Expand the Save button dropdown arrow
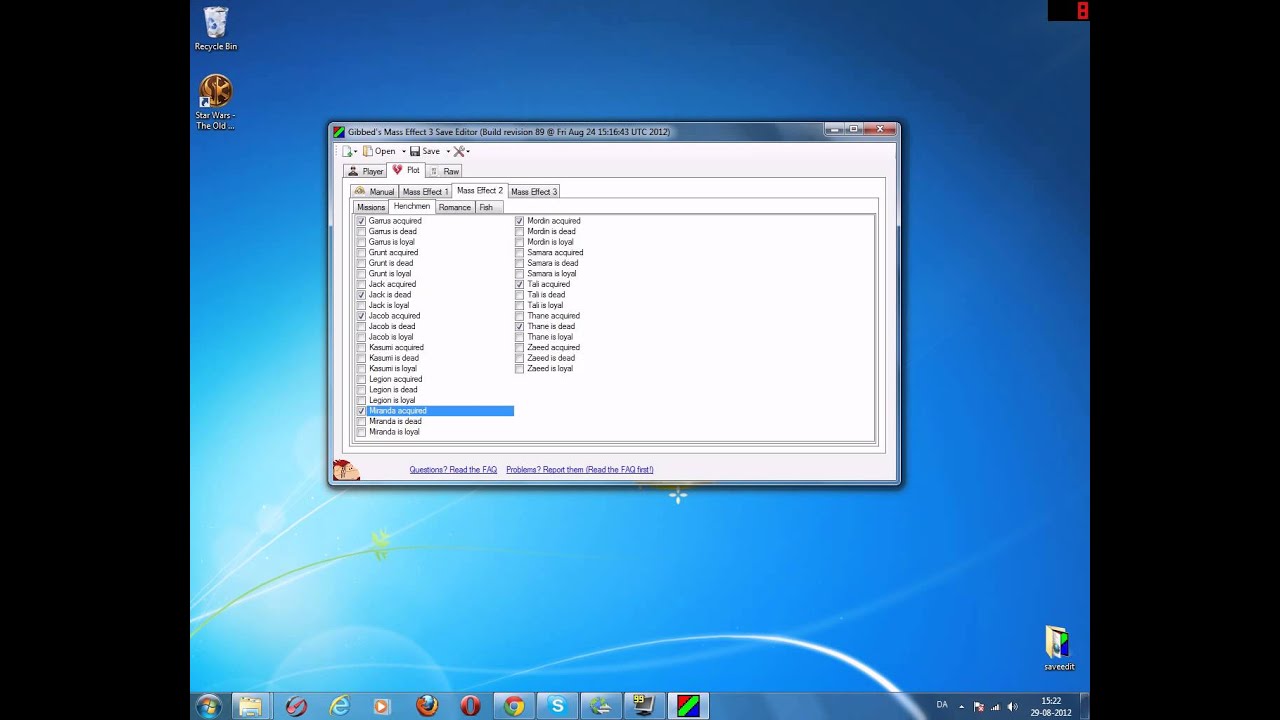This screenshot has width=1280, height=720. [x=448, y=152]
